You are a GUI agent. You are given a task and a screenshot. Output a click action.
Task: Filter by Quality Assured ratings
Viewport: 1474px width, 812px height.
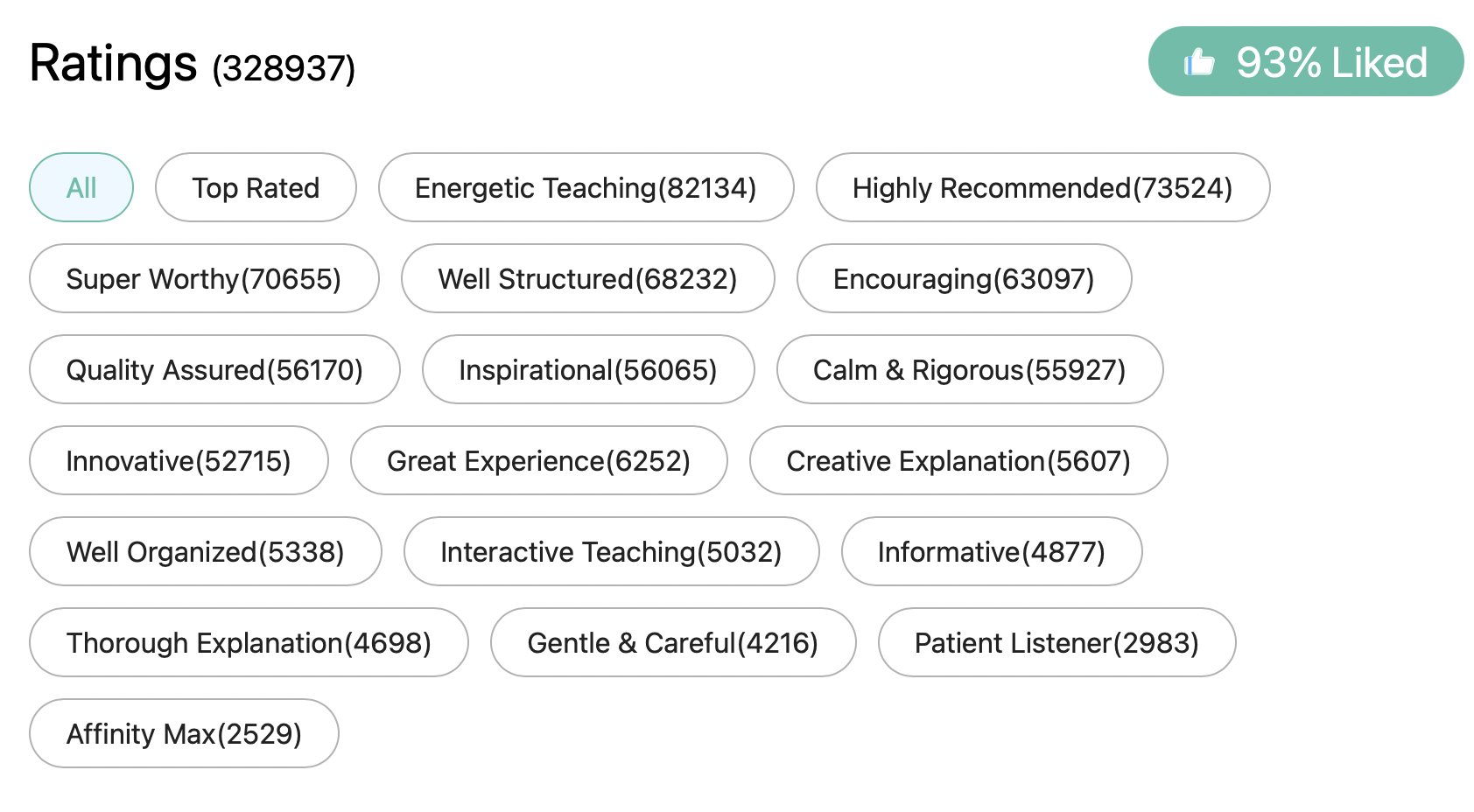(214, 369)
